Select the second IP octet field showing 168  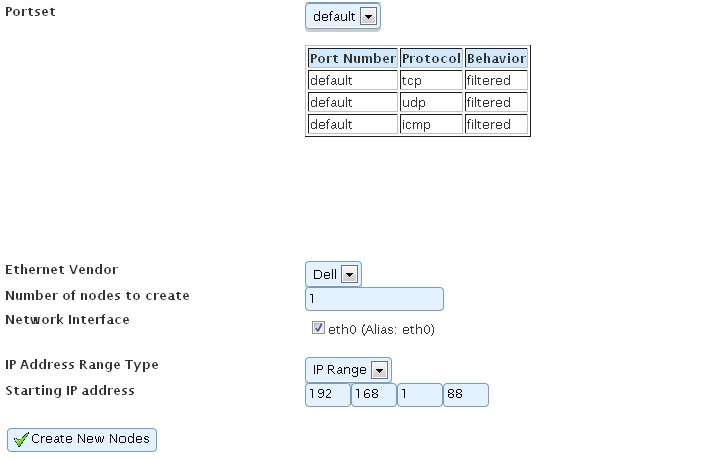pos(374,395)
